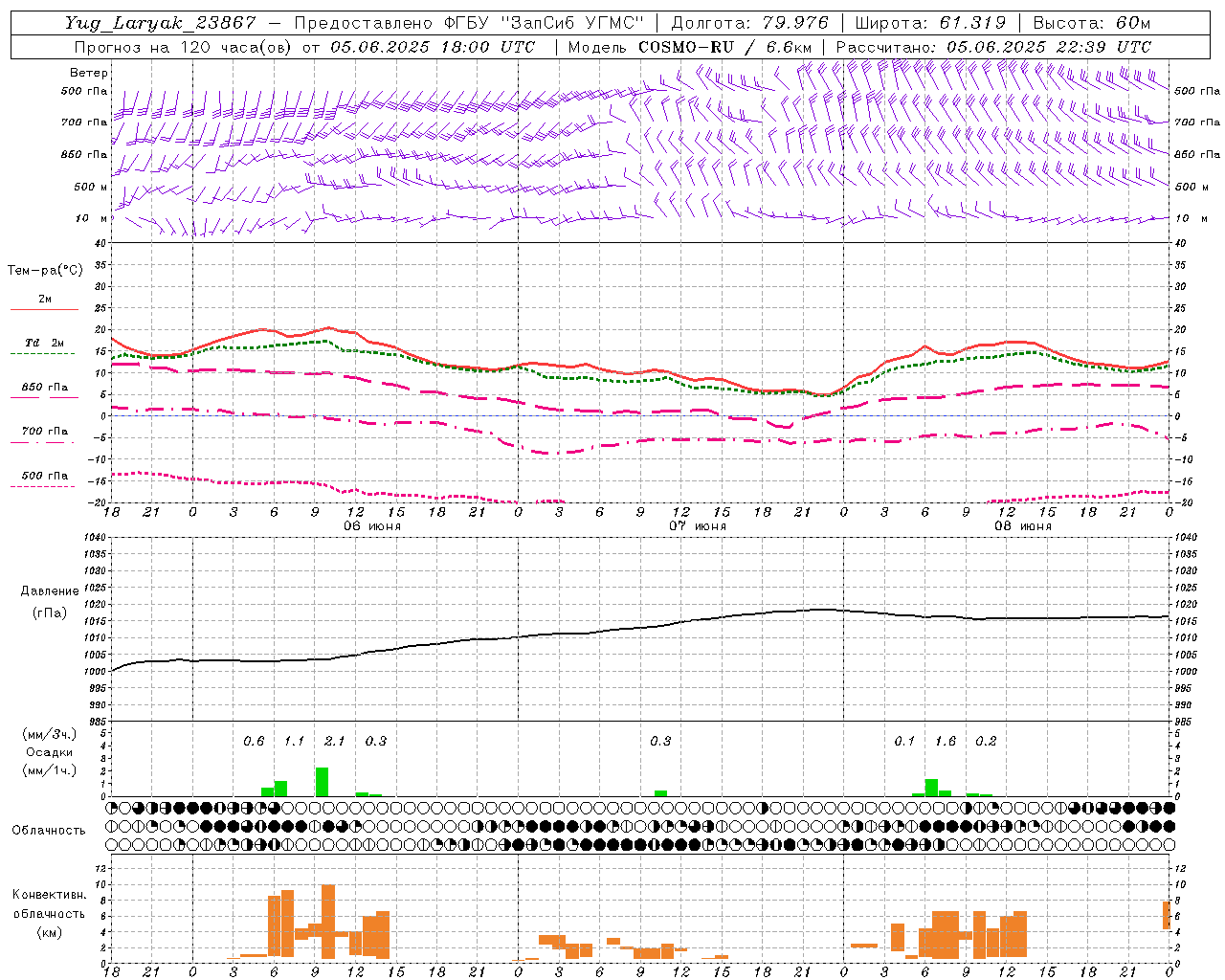Screen dimensions: 1225x980
Task: Click the 08 июня date label
Action: 1022,526
